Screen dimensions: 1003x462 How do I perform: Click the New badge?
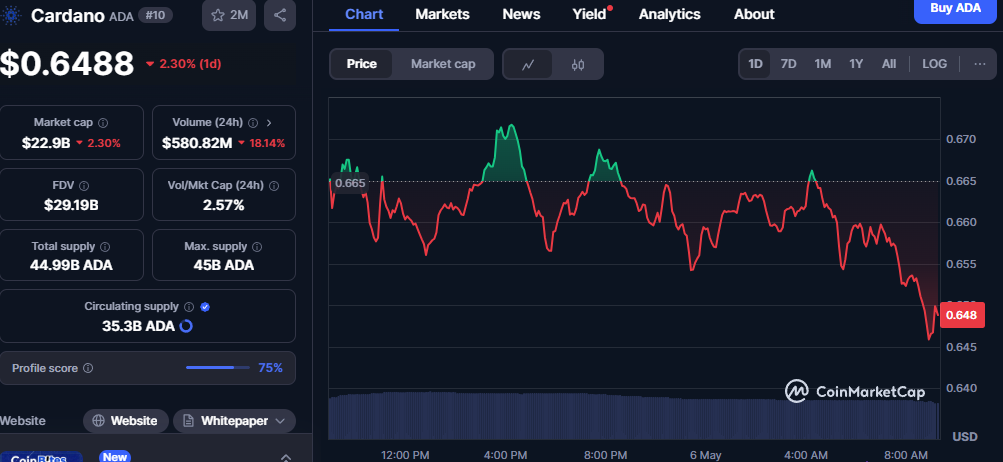point(115,457)
